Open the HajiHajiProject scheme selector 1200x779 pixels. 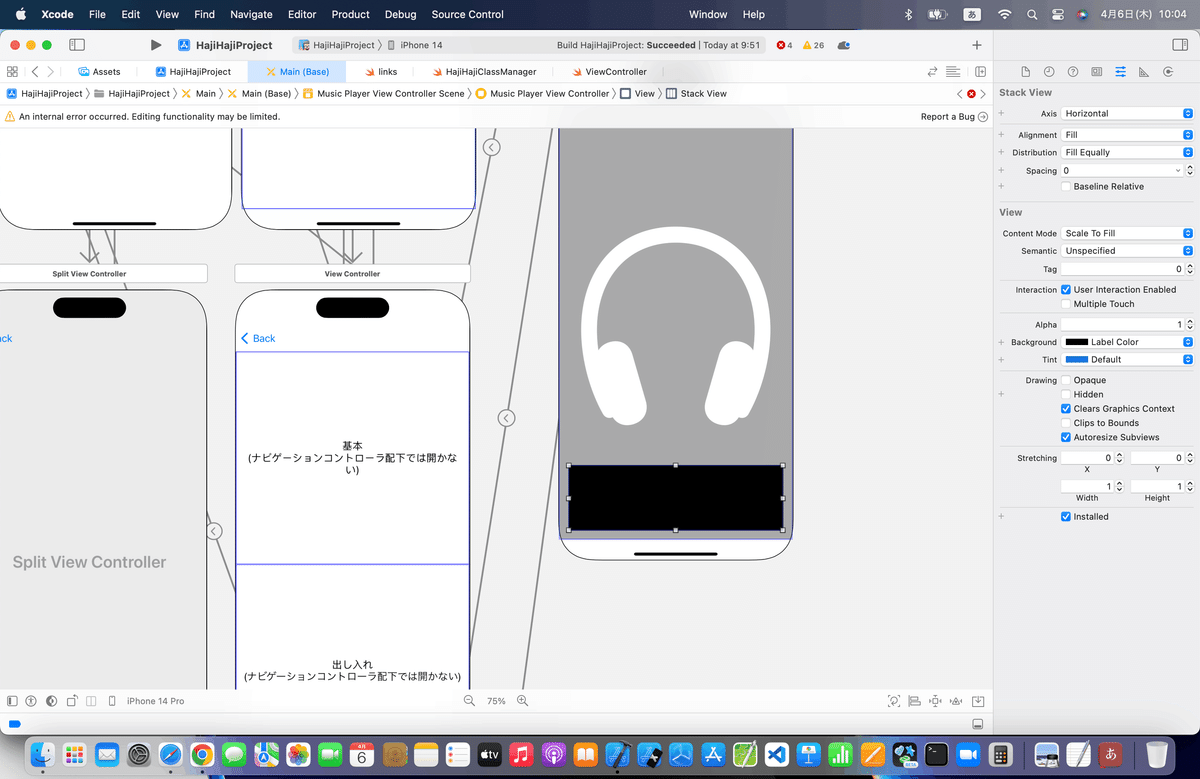tap(336, 45)
